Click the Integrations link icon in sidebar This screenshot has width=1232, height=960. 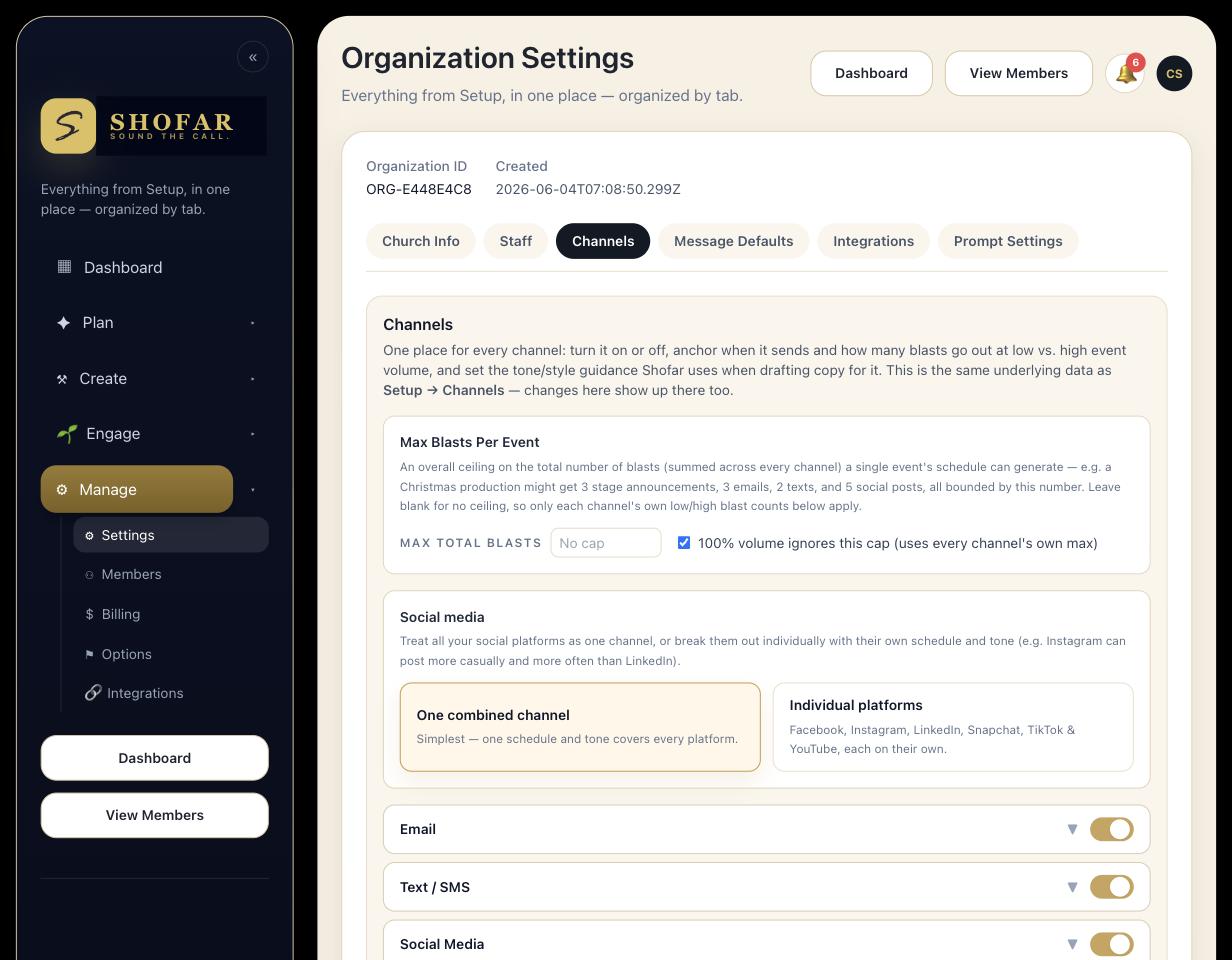click(93, 693)
